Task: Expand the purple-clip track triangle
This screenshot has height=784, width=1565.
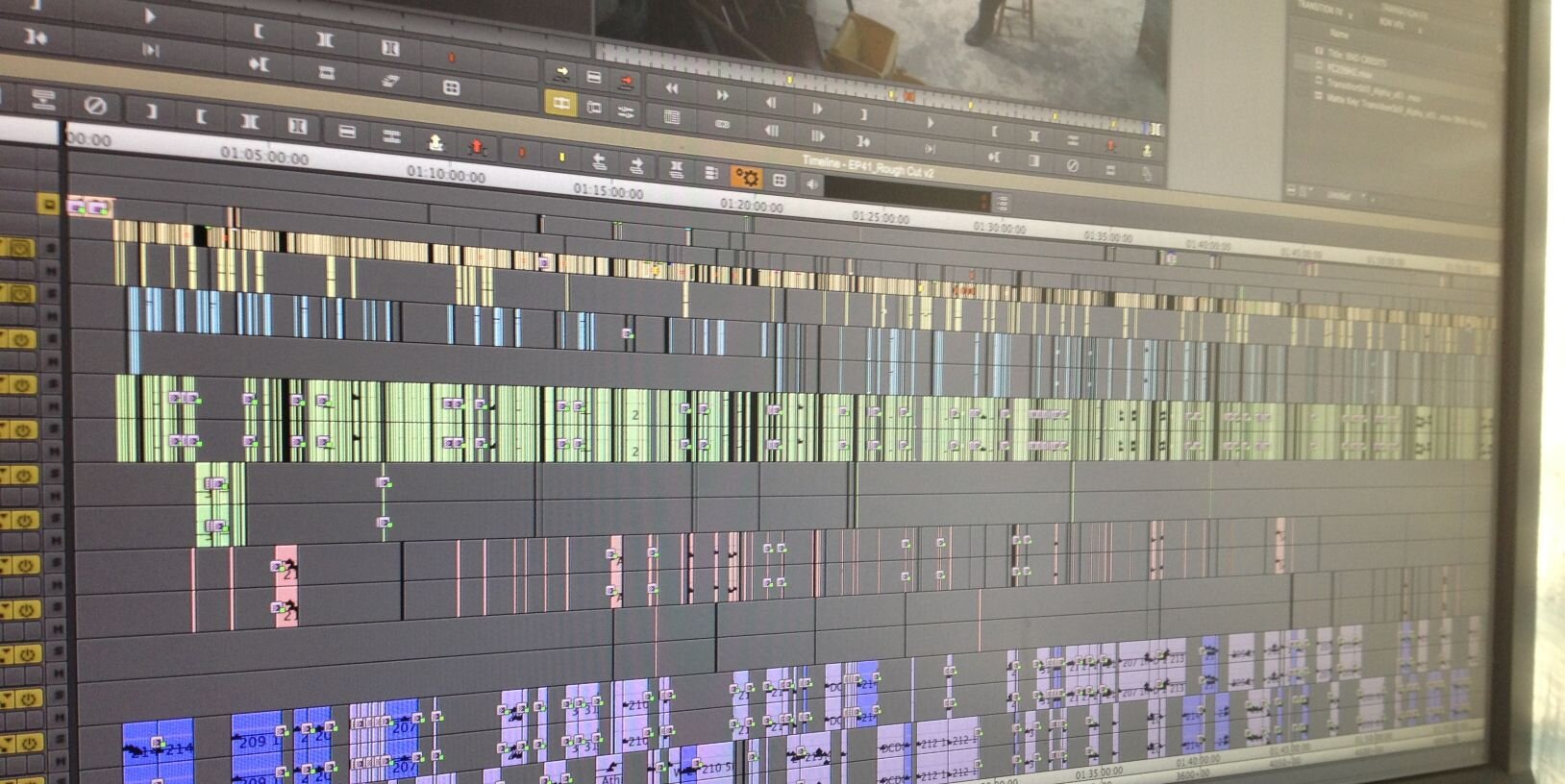Action: pos(9,742)
